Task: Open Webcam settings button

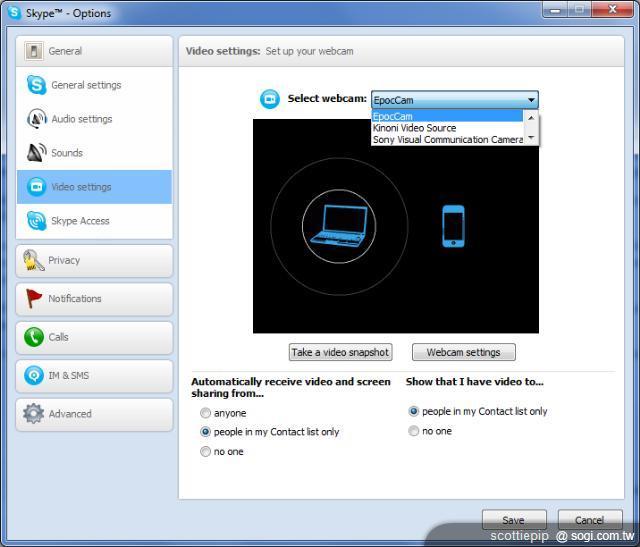Action: click(463, 352)
